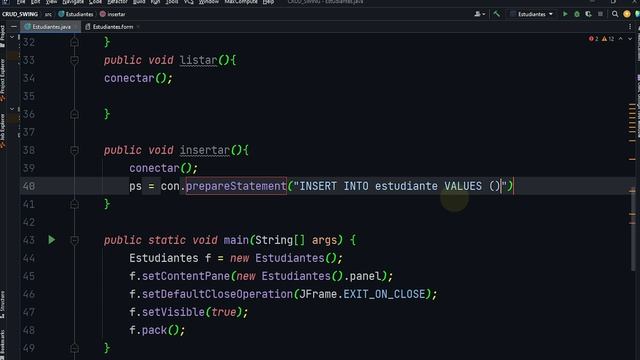Click insertar method in navigation breadcrumb
640x360 pixels.
point(113,14)
